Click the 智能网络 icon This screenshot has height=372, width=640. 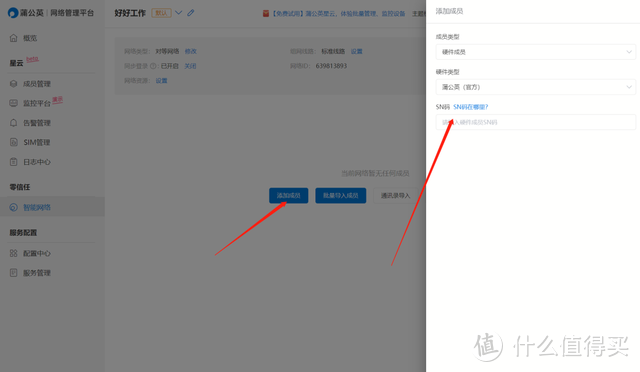pos(13,207)
